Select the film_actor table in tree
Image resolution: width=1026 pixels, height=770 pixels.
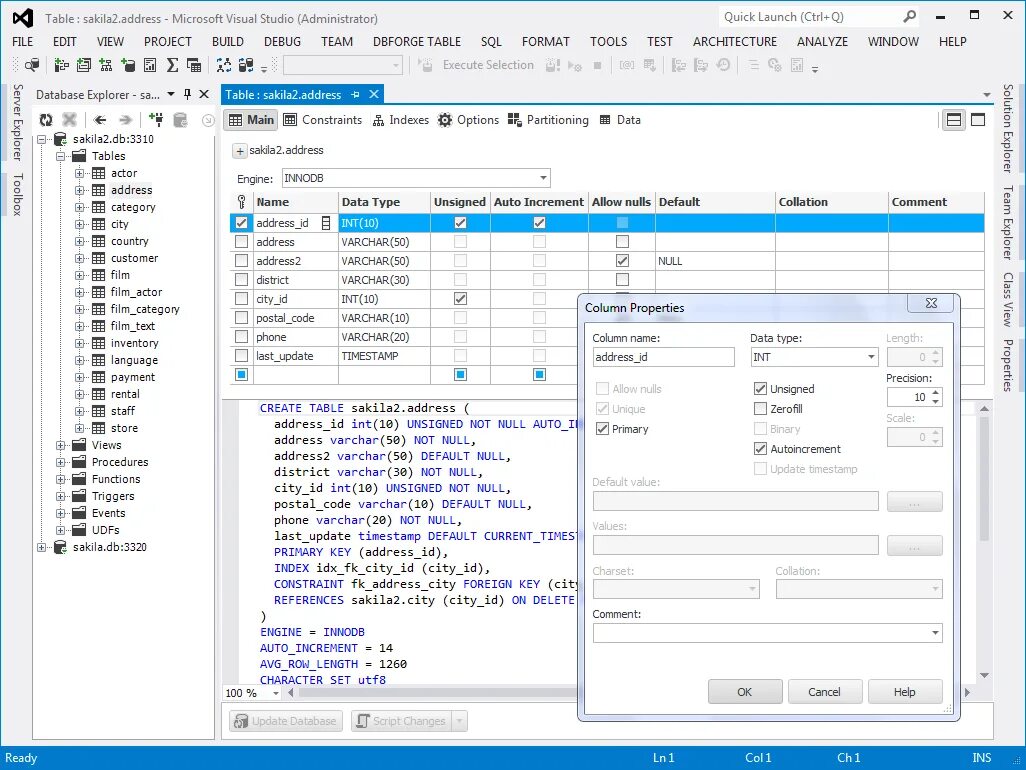(x=136, y=292)
